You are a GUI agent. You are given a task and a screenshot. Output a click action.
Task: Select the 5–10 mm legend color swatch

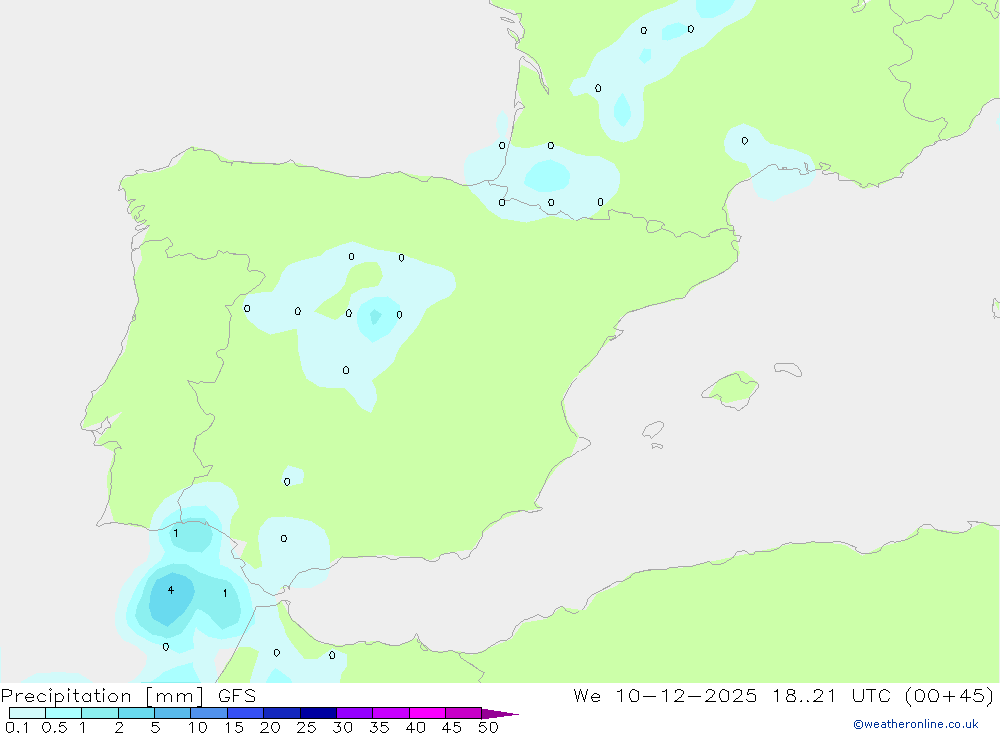pos(172,713)
